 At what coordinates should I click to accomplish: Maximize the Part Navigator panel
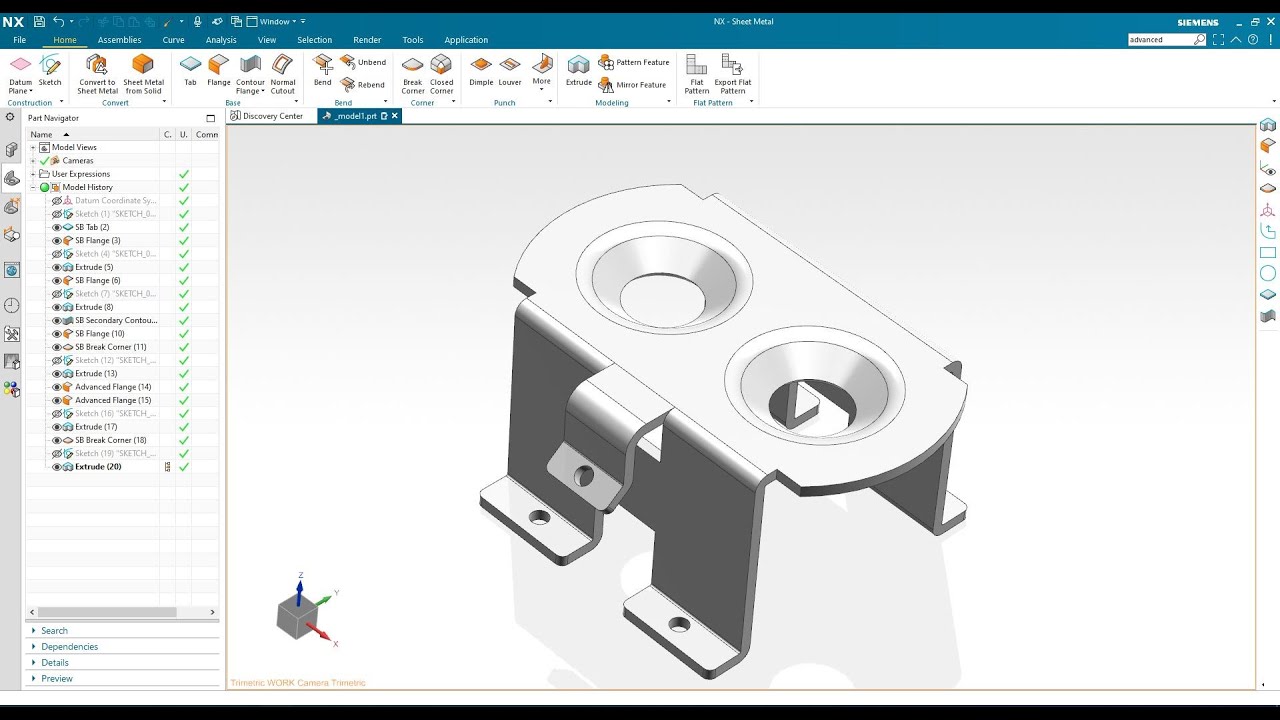point(210,118)
